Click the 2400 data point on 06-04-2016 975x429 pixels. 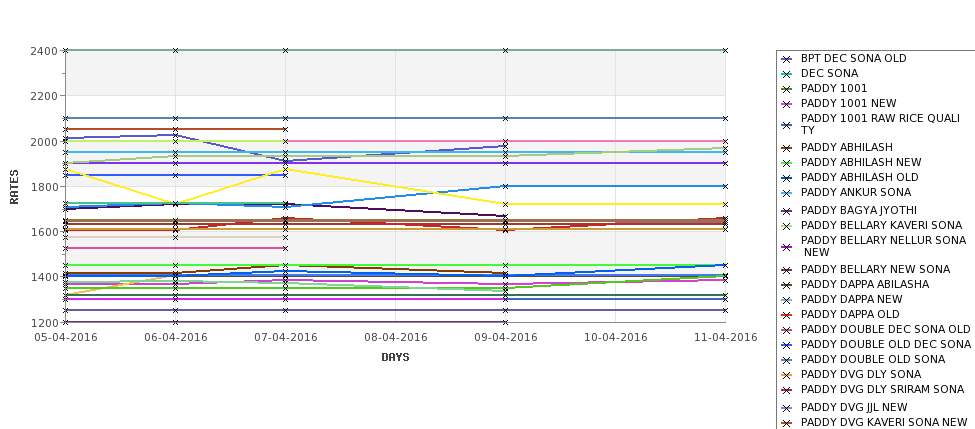pyautogui.click(x=175, y=50)
